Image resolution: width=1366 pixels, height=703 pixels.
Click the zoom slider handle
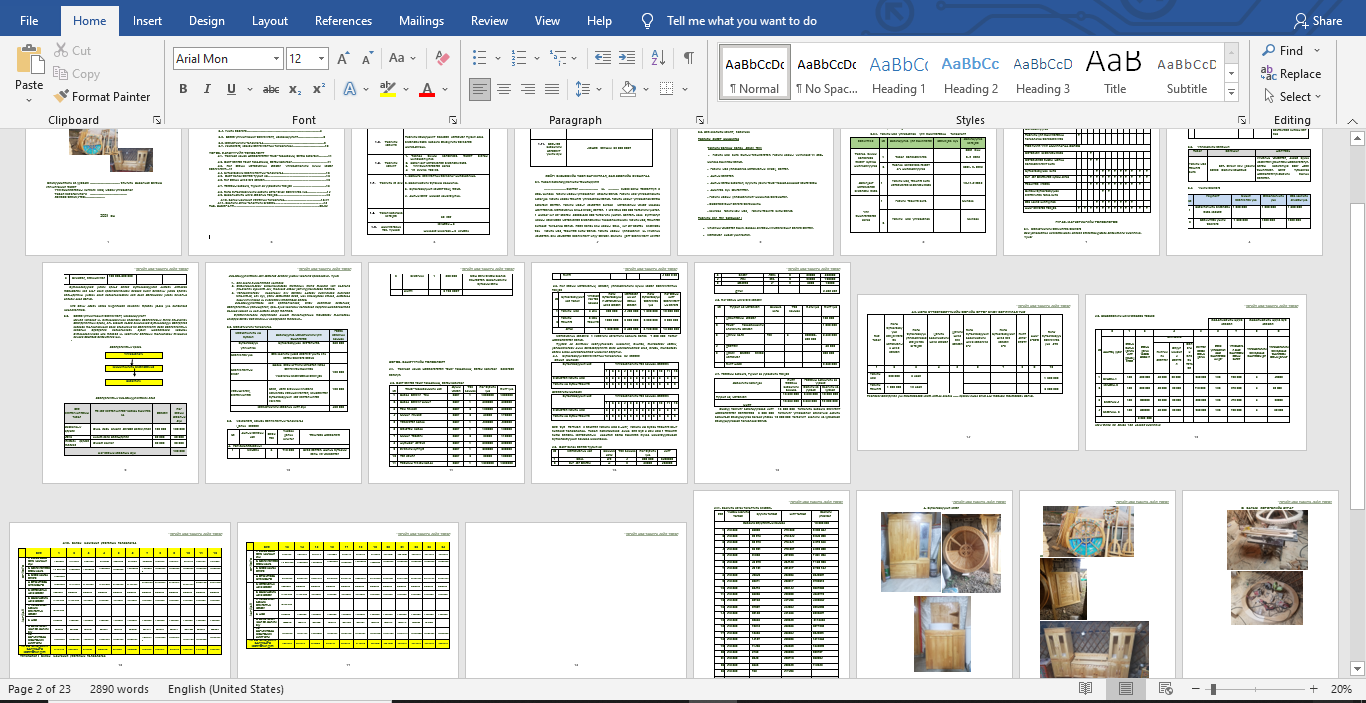[x=1213, y=689]
